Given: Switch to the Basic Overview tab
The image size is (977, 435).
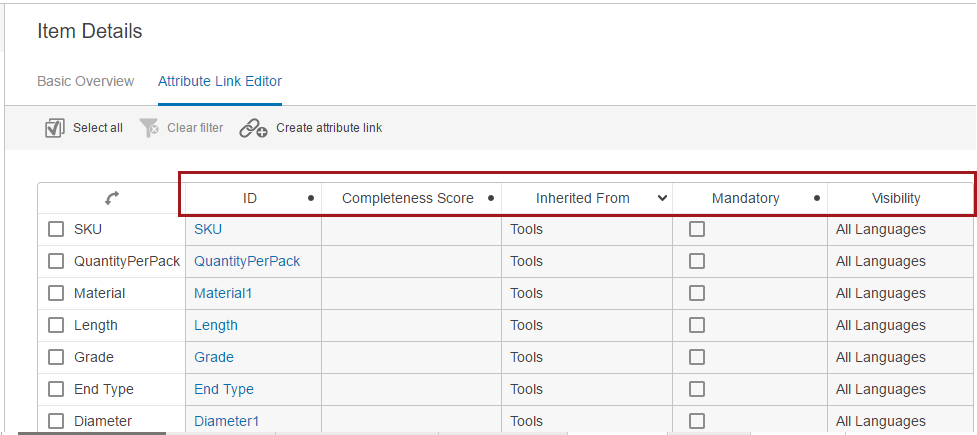Looking at the screenshot, I should pyautogui.click(x=85, y=81).
